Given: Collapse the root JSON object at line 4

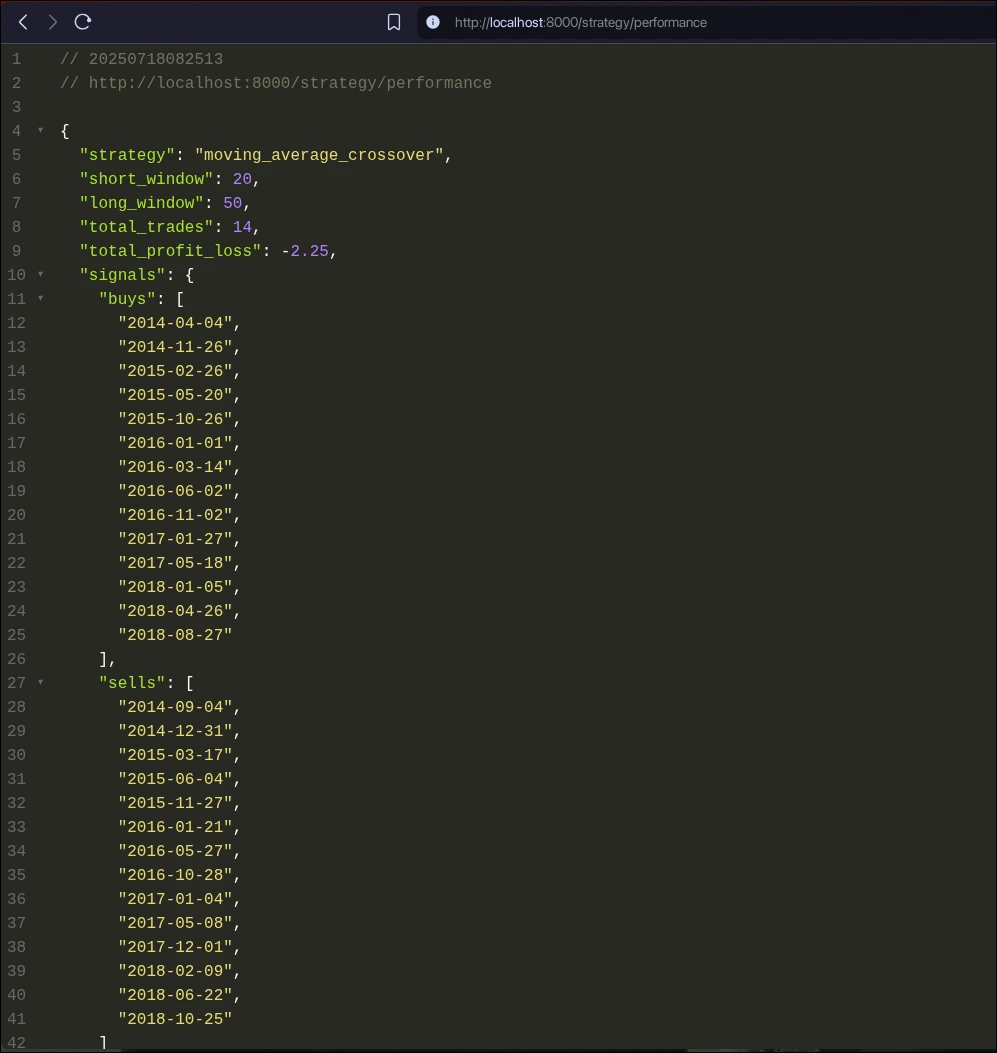Looking at the screenshot, I should [40, 130].
